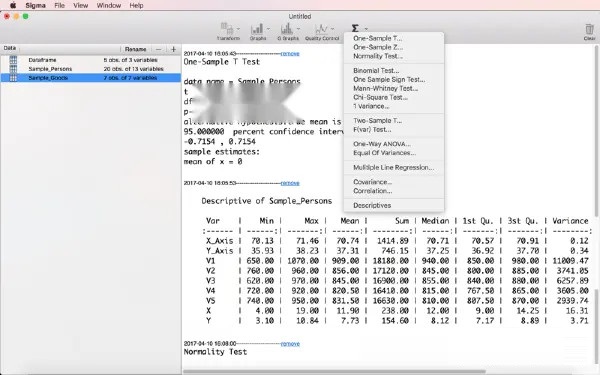Open the Apple menu
This screenshot has height=375, width=600.
13,5
